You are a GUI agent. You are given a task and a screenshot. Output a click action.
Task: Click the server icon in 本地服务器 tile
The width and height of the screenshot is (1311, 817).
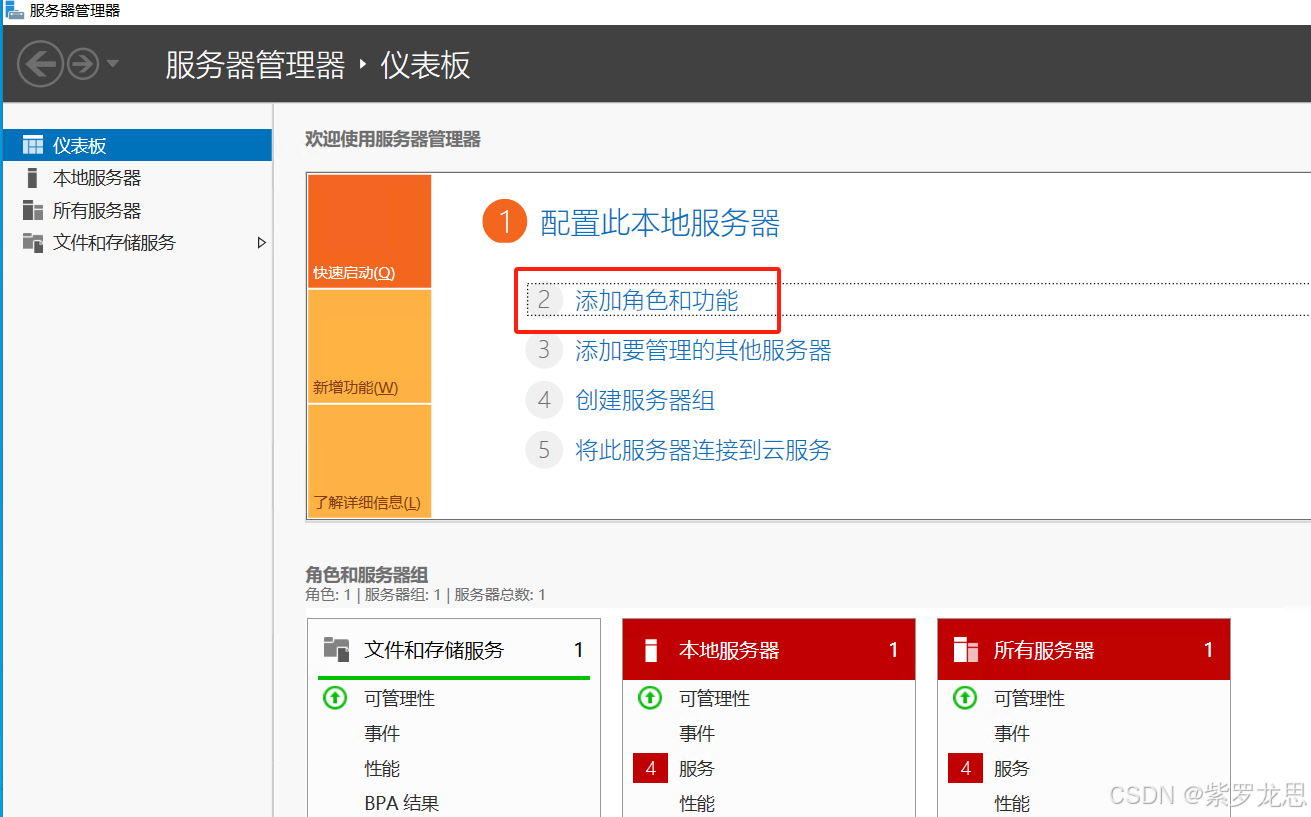click(651, 650)
